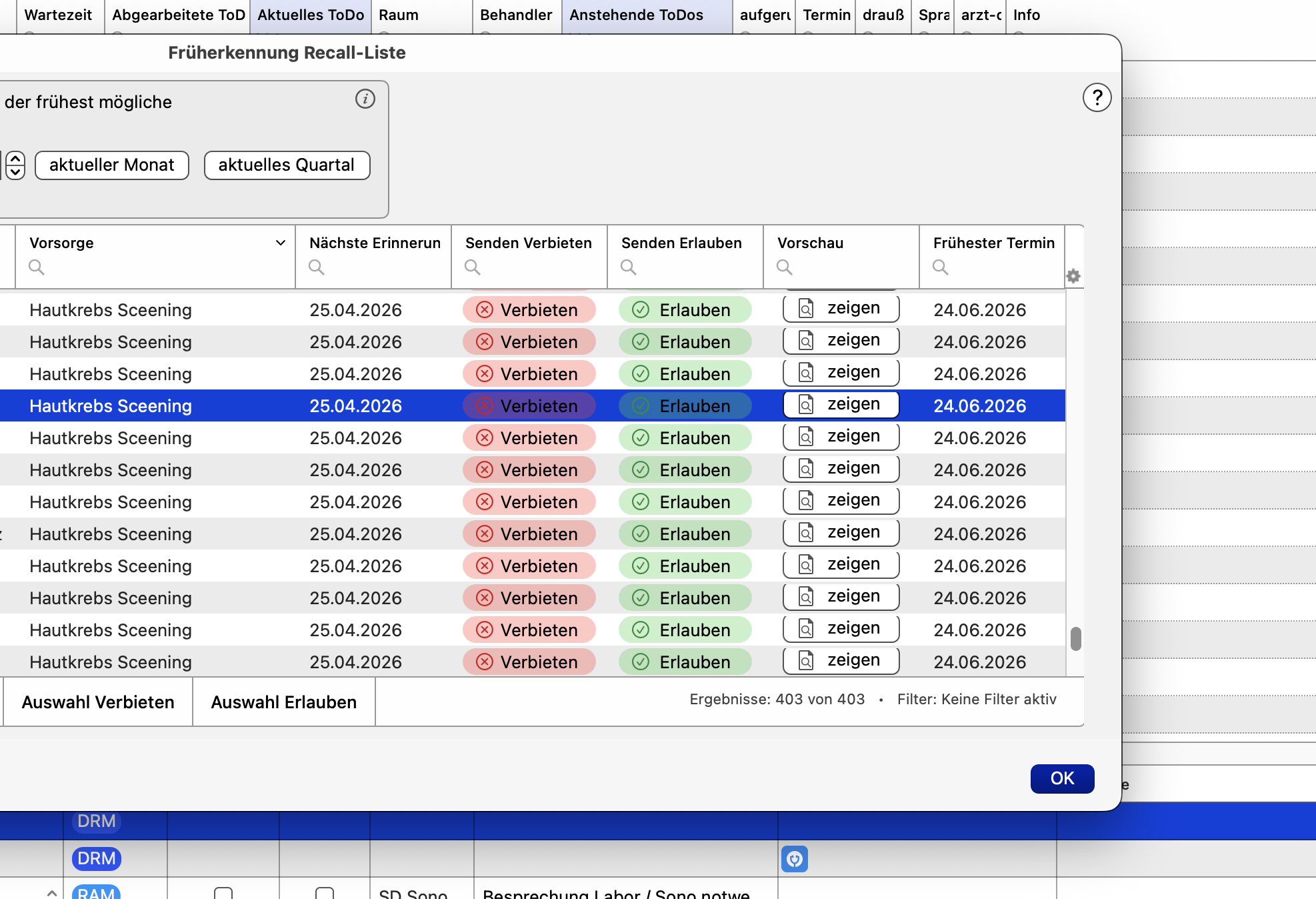Collapse the RAM row using chevron
1316x899 pixels.
pyautogui.click(x=51, y=892)
